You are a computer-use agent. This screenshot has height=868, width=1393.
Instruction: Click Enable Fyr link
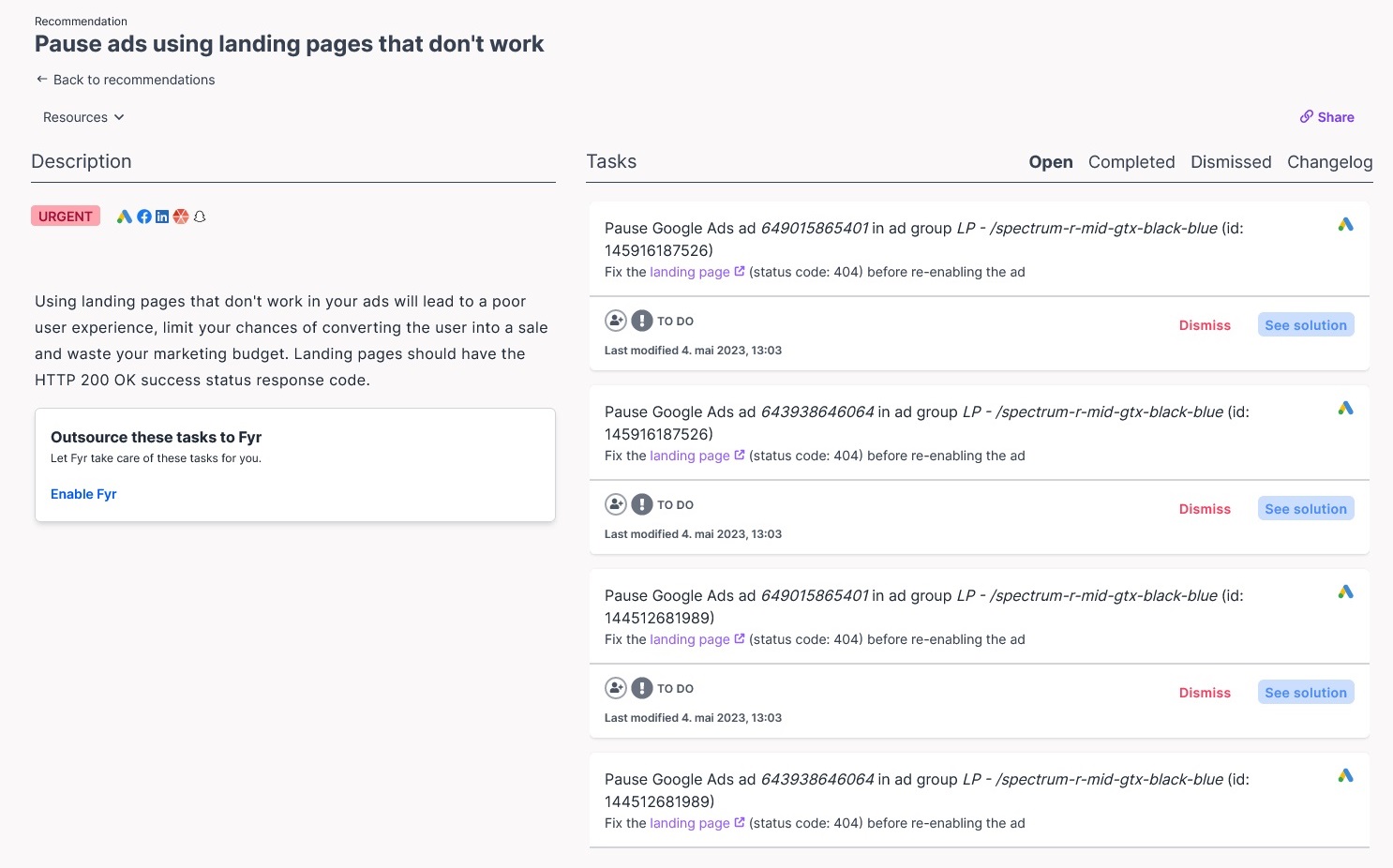(83, 494)
